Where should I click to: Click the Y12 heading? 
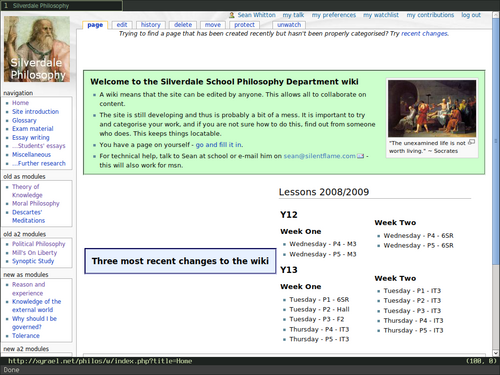289,215
